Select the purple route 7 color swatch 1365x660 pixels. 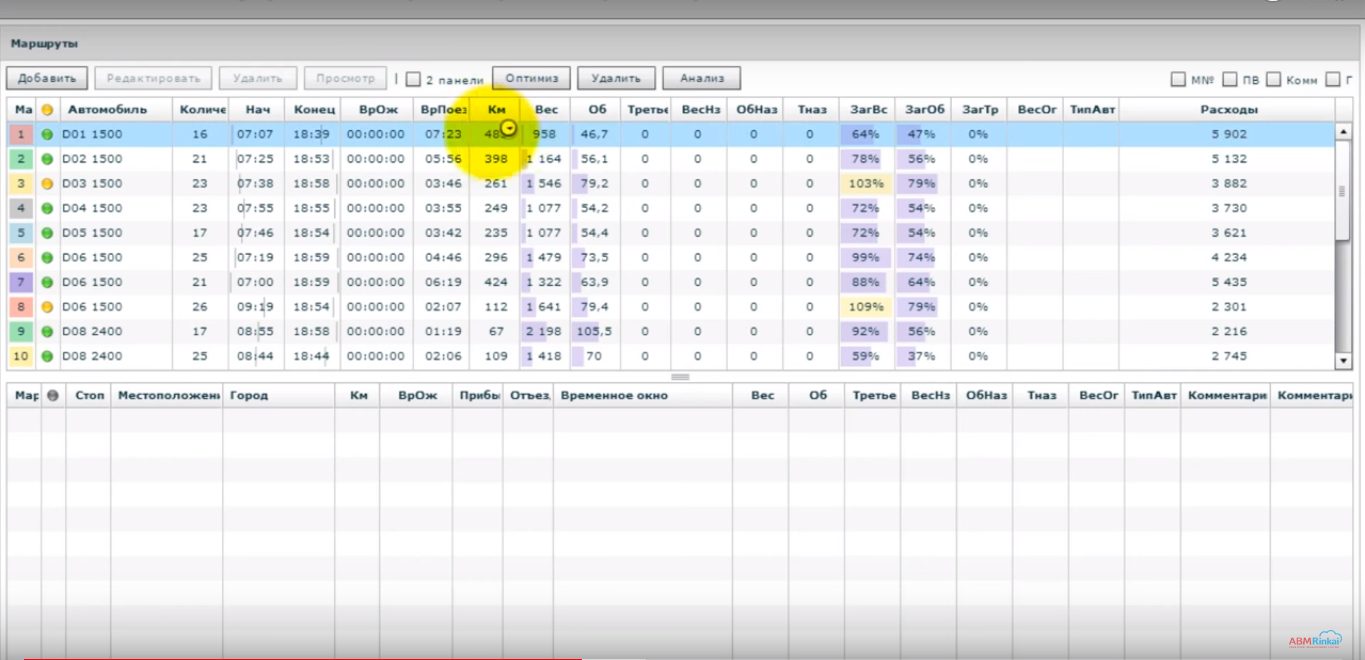pos(21,282)
